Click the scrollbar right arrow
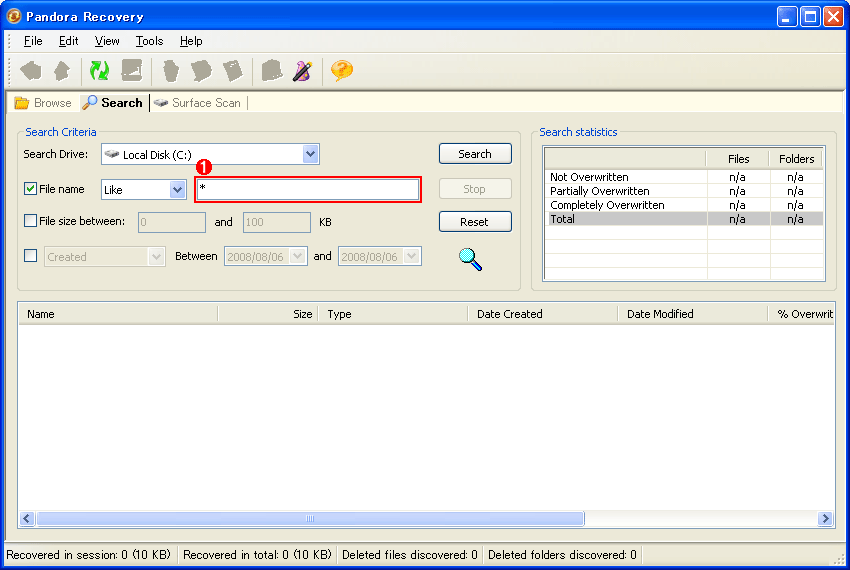850x570 pixels. click(825, 518)
